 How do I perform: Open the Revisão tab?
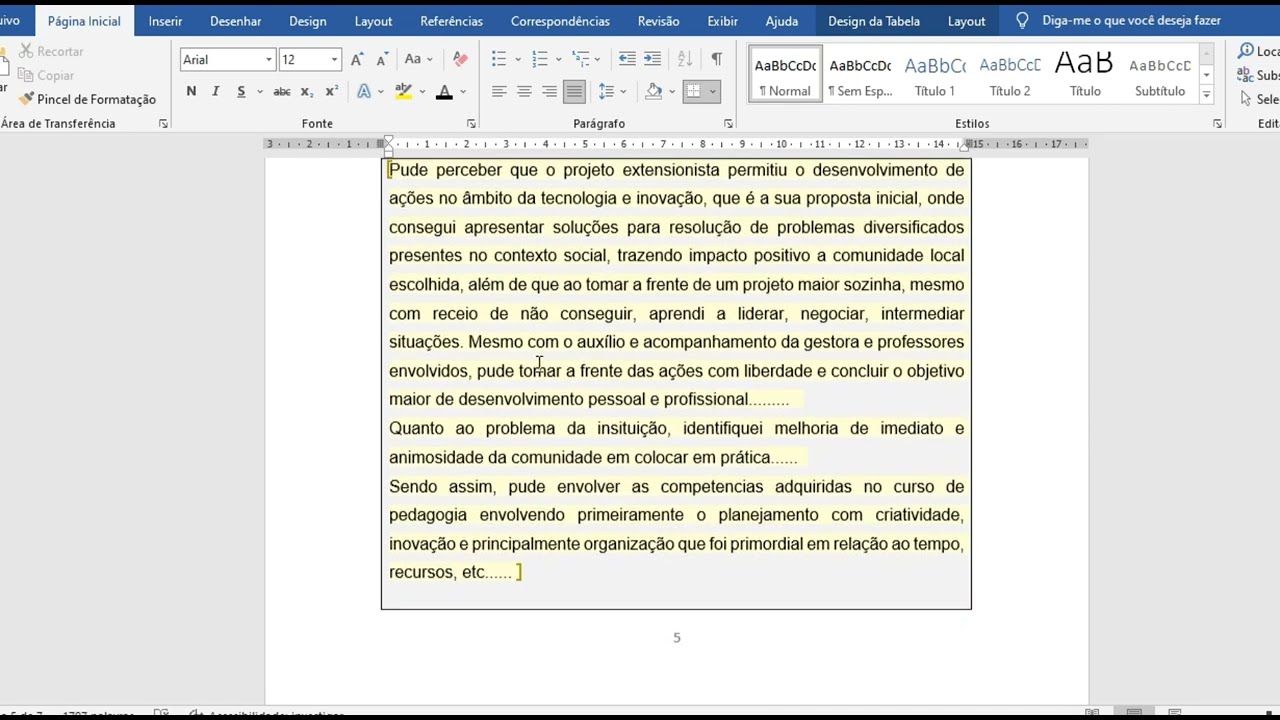(x=658, y=21)
